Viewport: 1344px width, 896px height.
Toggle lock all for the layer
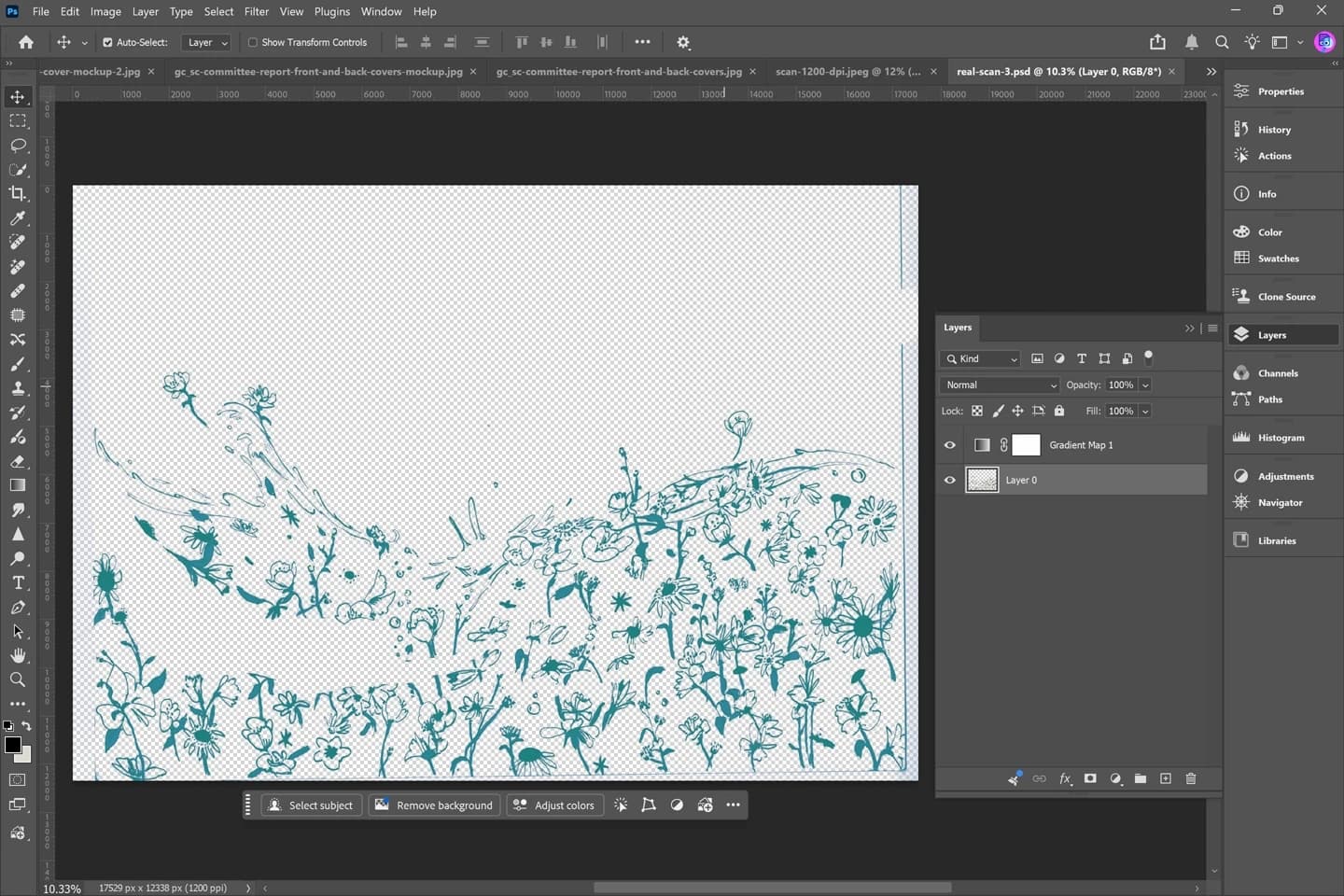tap(1059, 411)
